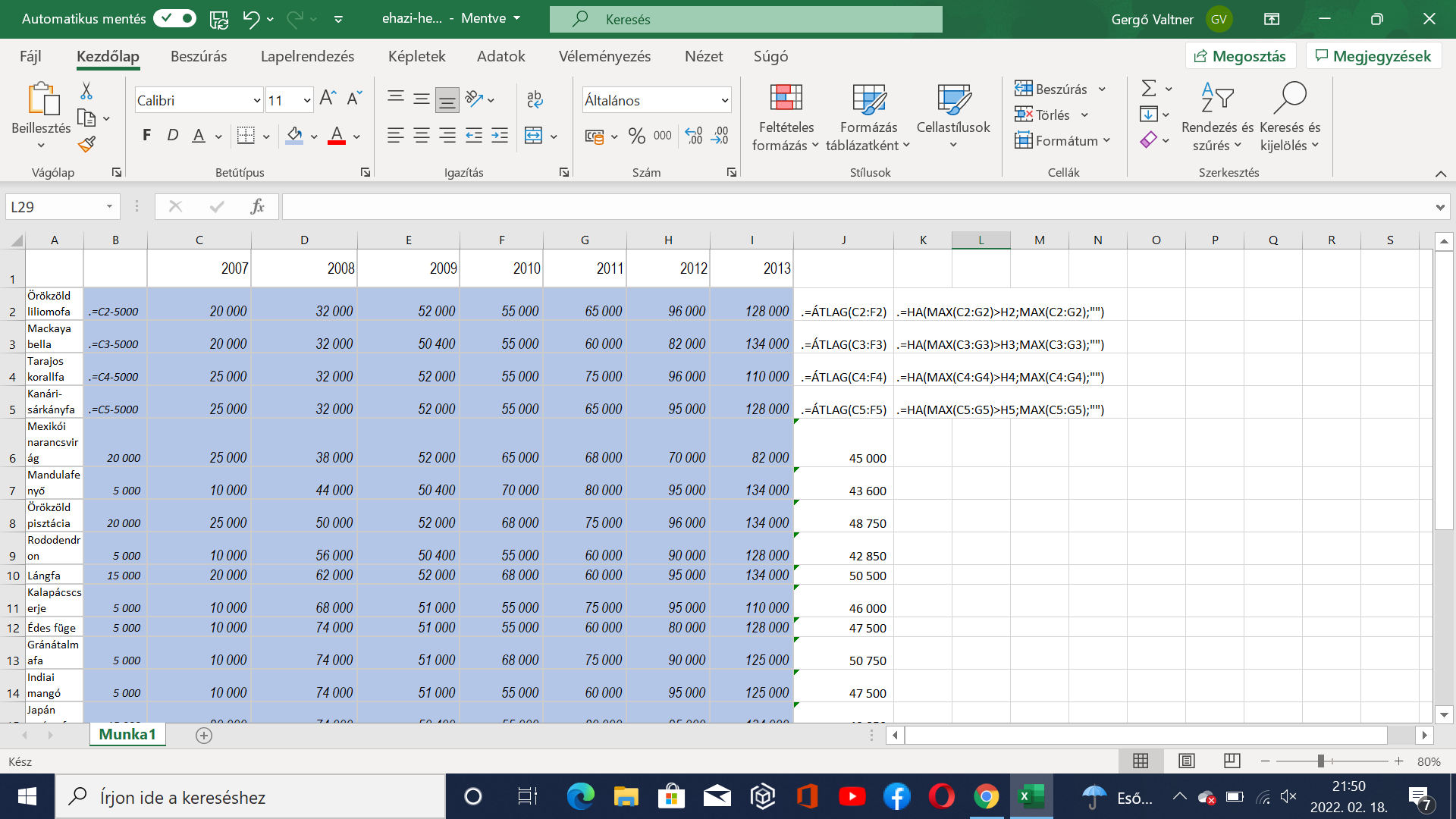The image size is (1456, 819).
Task: Apply percent style with % icon
Action: click(x=636, y=136)
